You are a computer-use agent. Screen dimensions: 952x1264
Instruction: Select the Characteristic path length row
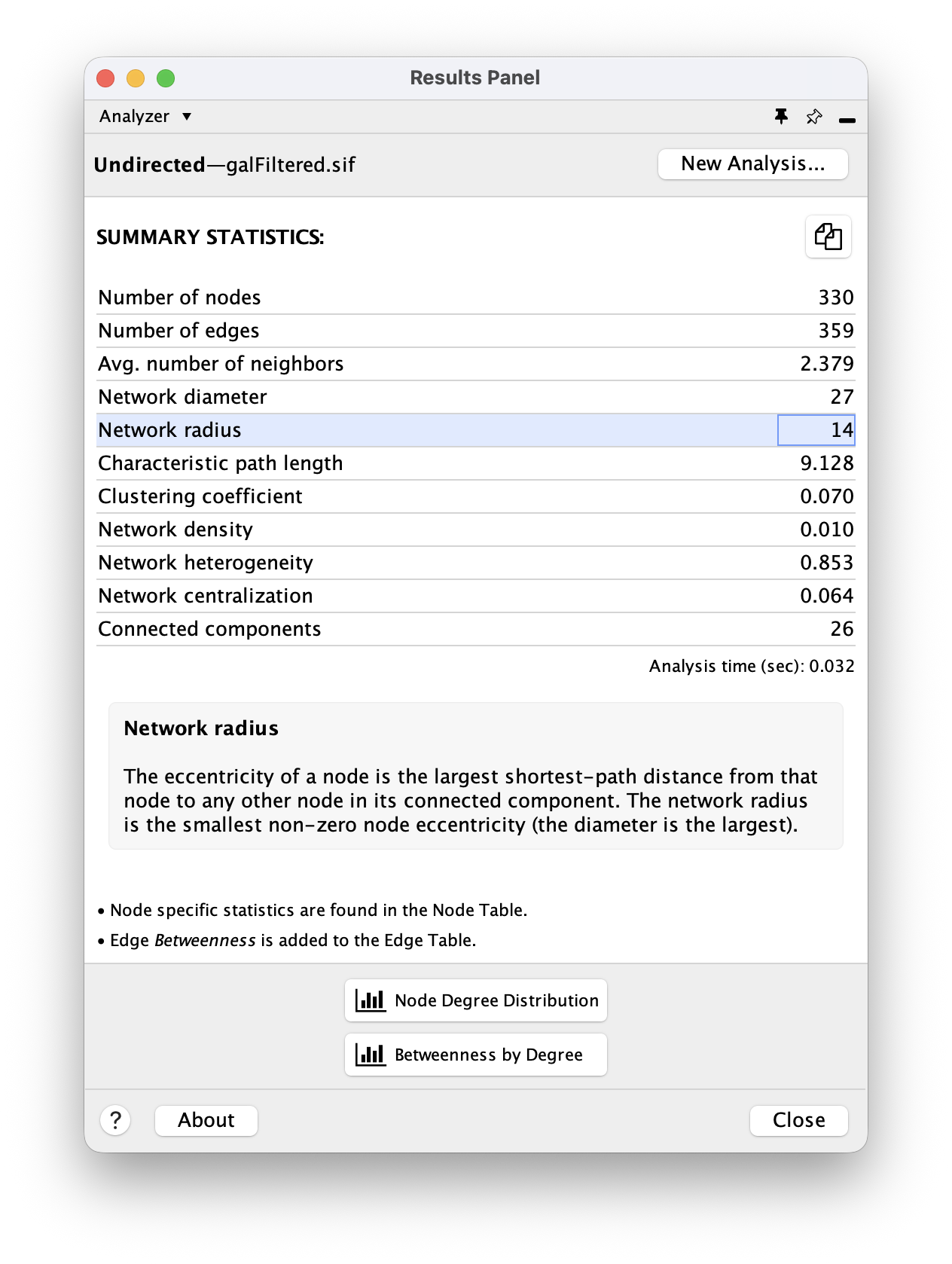[476, 463]
